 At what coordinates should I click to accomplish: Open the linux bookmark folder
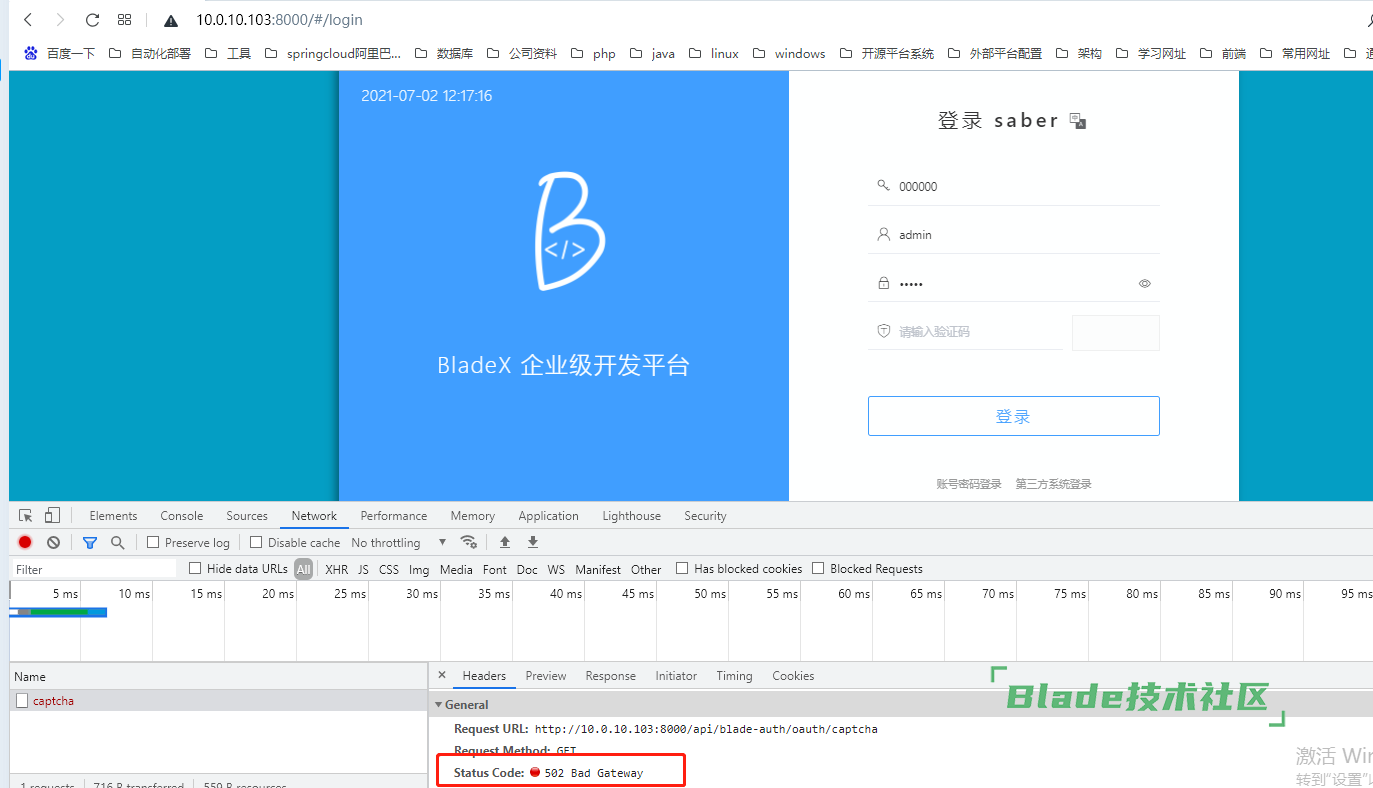(x=714, y=54)
